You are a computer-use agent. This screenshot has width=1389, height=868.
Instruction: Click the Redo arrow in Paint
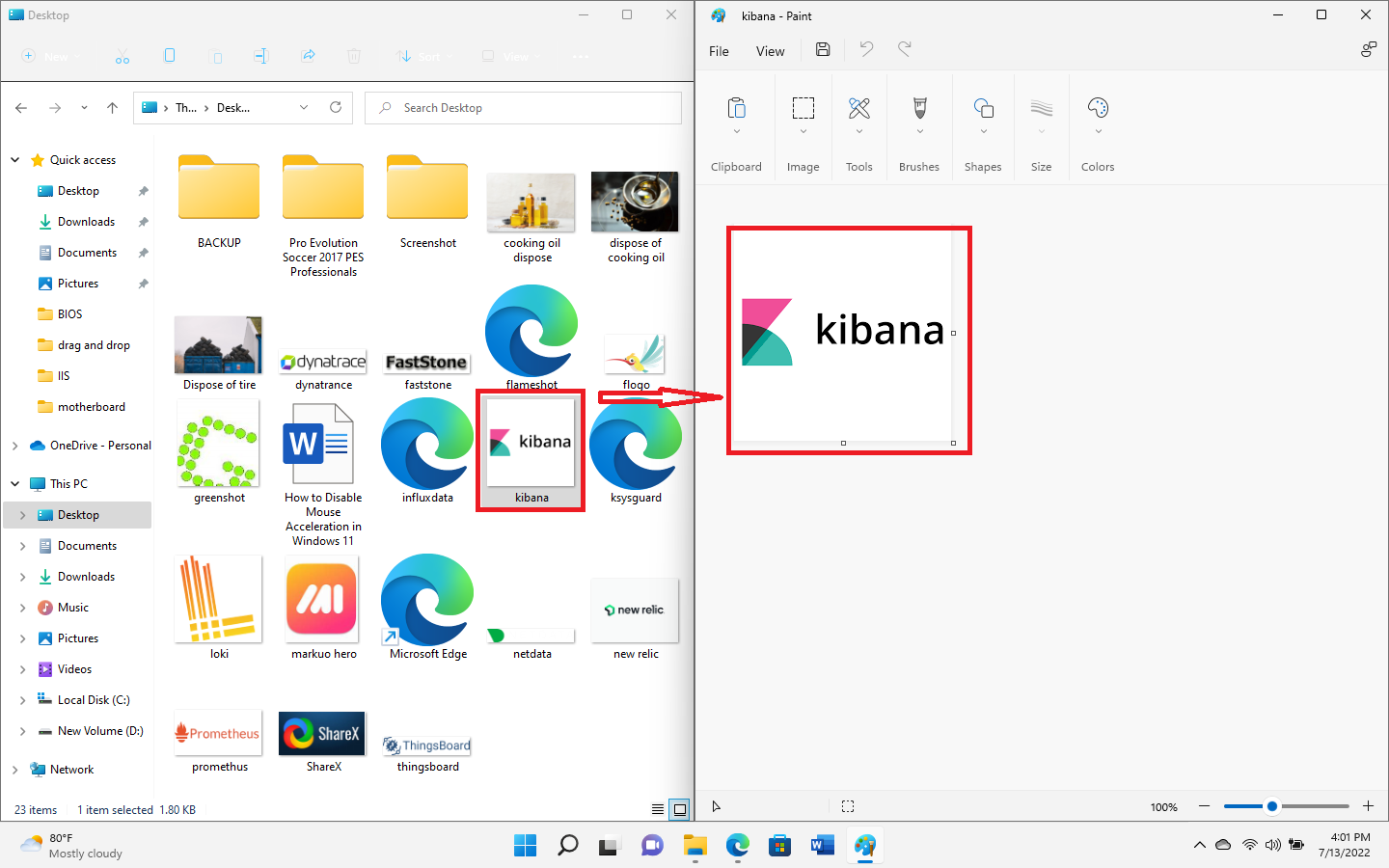click(x=905, y=49)
